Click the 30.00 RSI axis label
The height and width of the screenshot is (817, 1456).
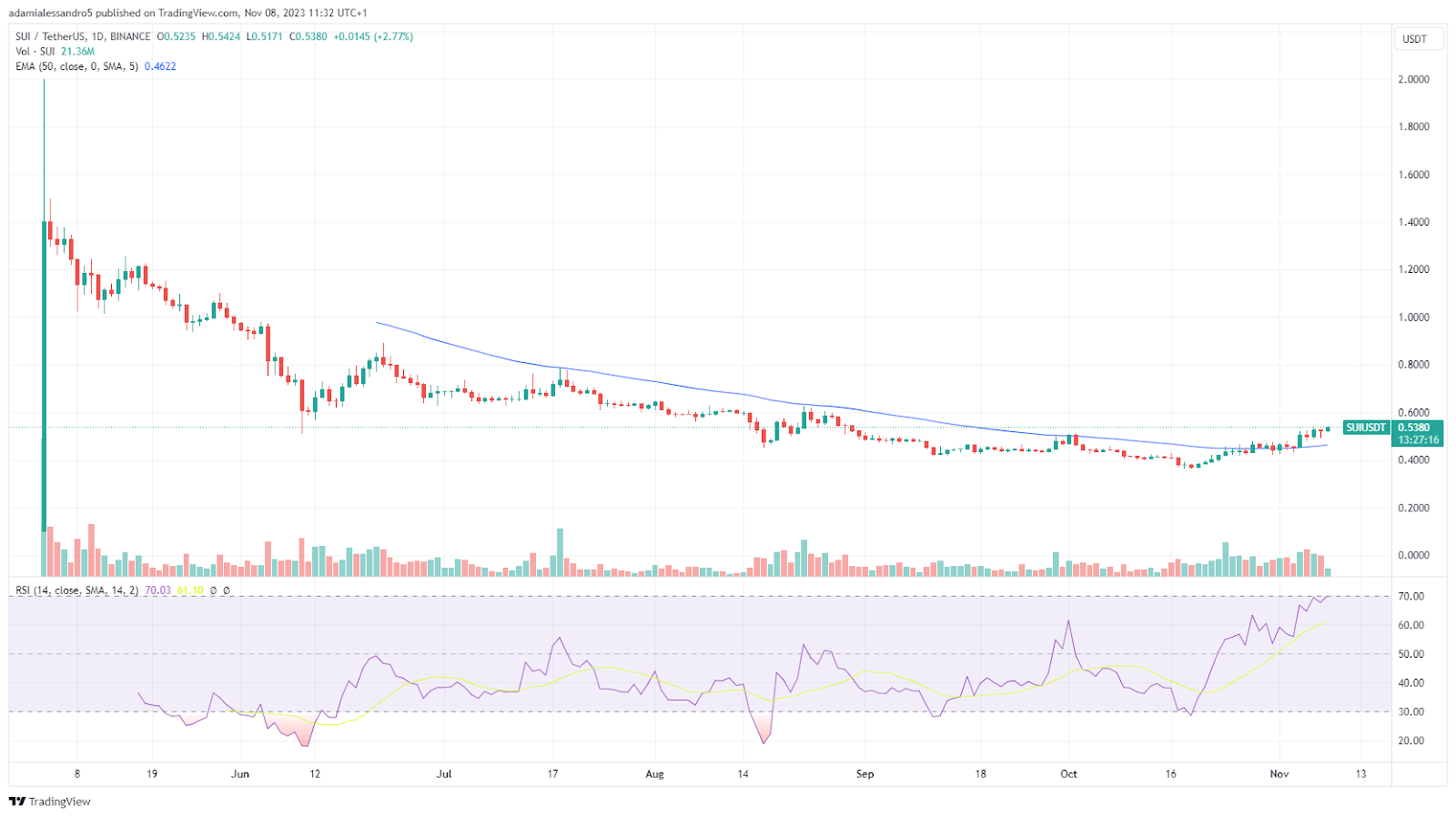pos(1411,712)
